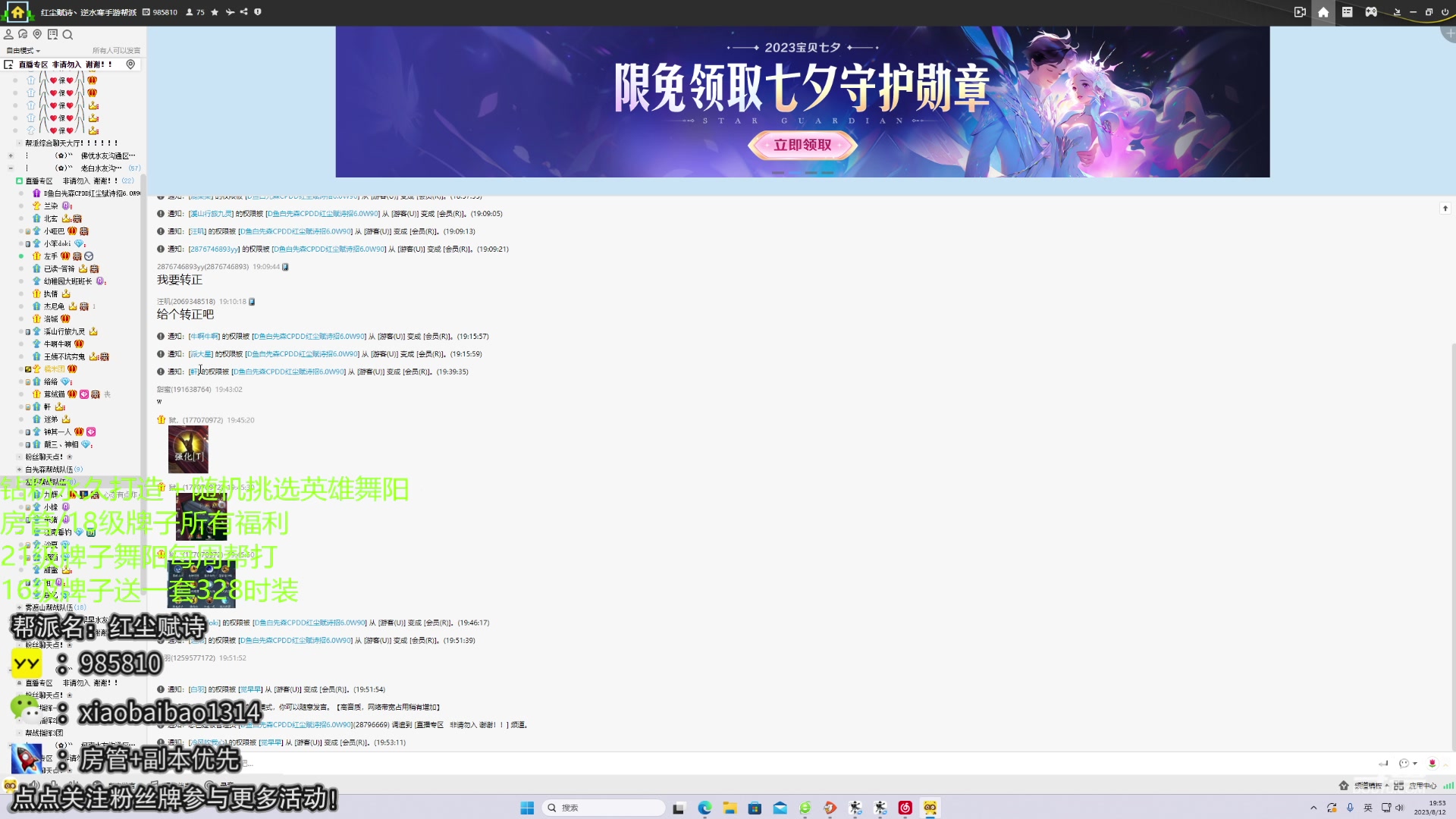This screenshot has height=819, width=1456.
Task: Click Windows Start button on taskbar
Action: click(527, 808)
